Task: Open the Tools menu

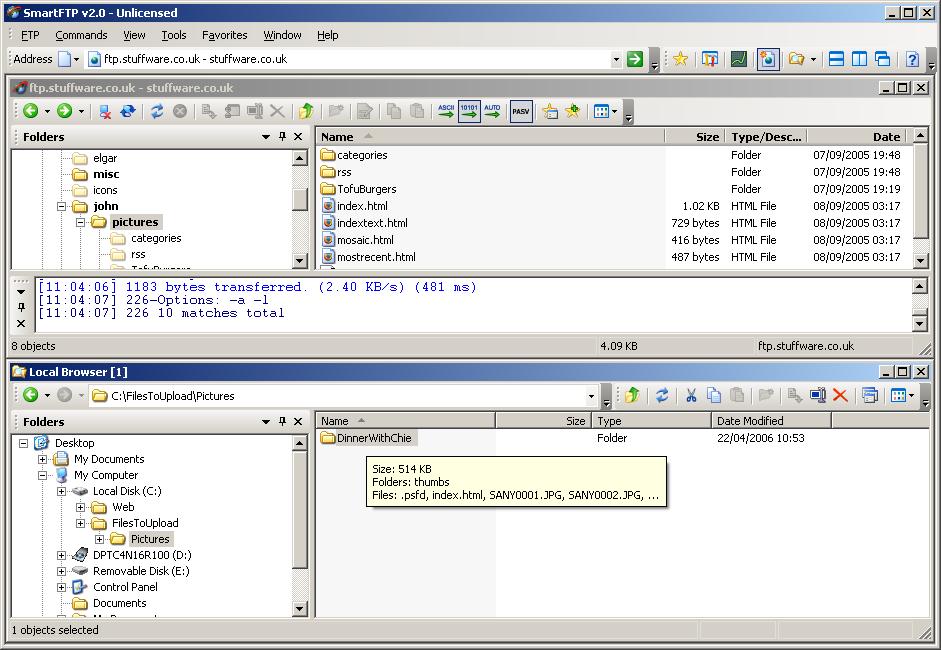Action: pyautogui.click(x=173, y=35)
